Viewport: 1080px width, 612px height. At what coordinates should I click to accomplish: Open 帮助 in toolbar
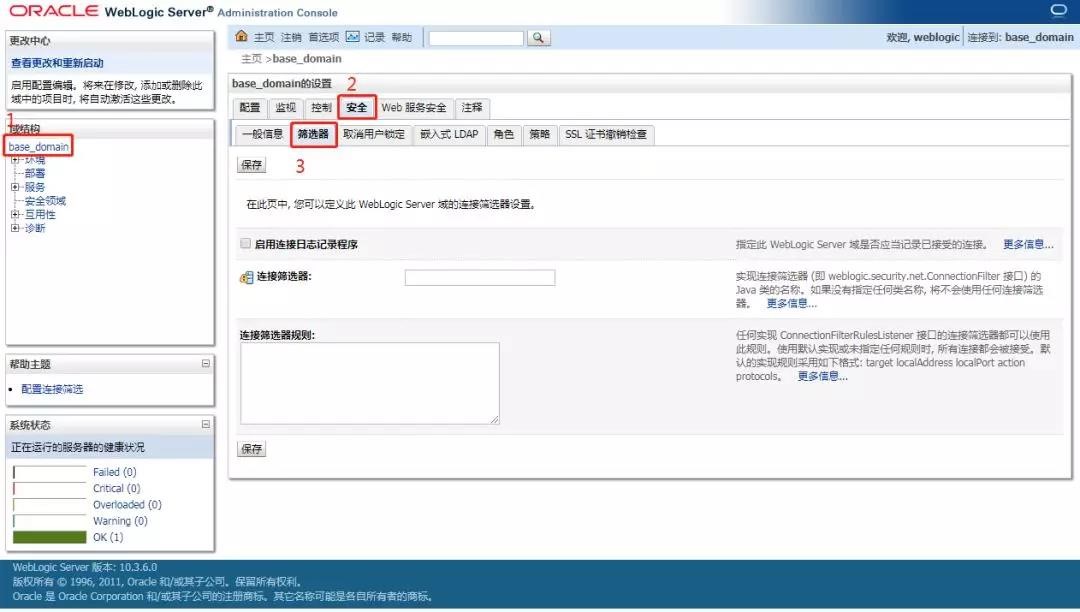click(402, 37)
